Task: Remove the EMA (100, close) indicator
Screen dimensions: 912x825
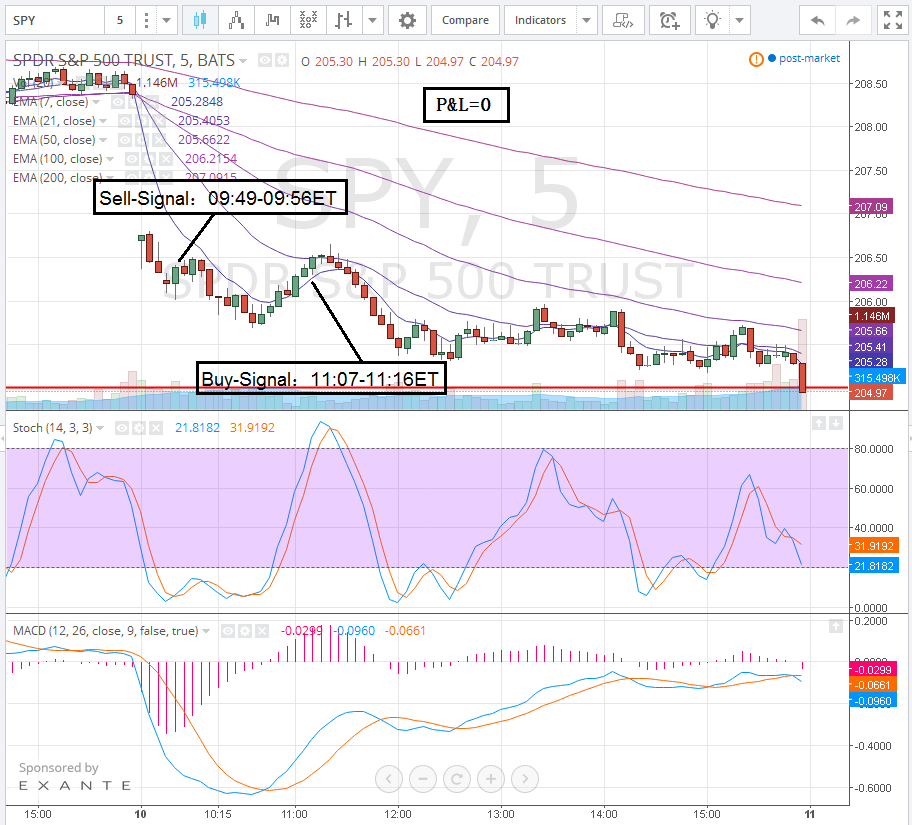Action: pyautogui.click(x=166, y=159)
